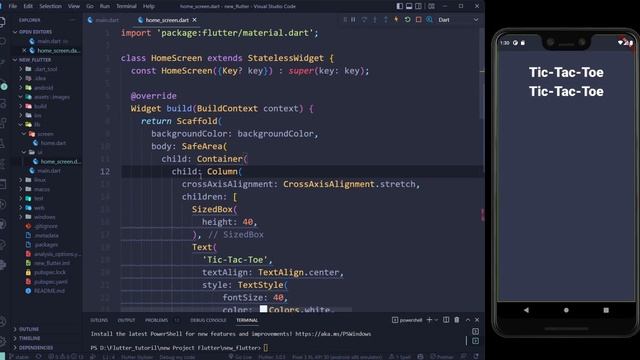The width and height of the screenshot is (640, 360).
Task: Click the white Colors.white color swatch
Action: [x=263, y=309]
